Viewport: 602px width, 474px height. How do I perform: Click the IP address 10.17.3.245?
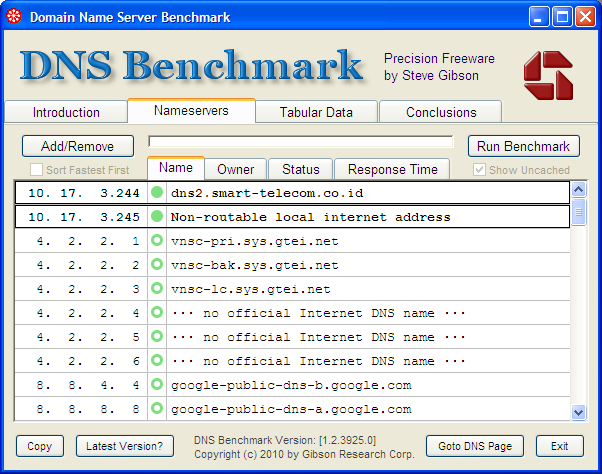tap(84, 217)
